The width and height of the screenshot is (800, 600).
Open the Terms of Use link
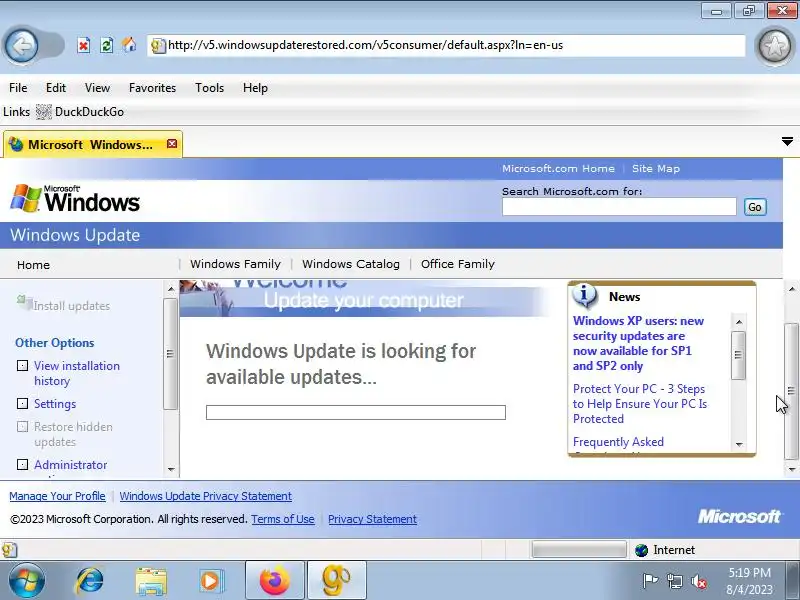tap(283, 519)
